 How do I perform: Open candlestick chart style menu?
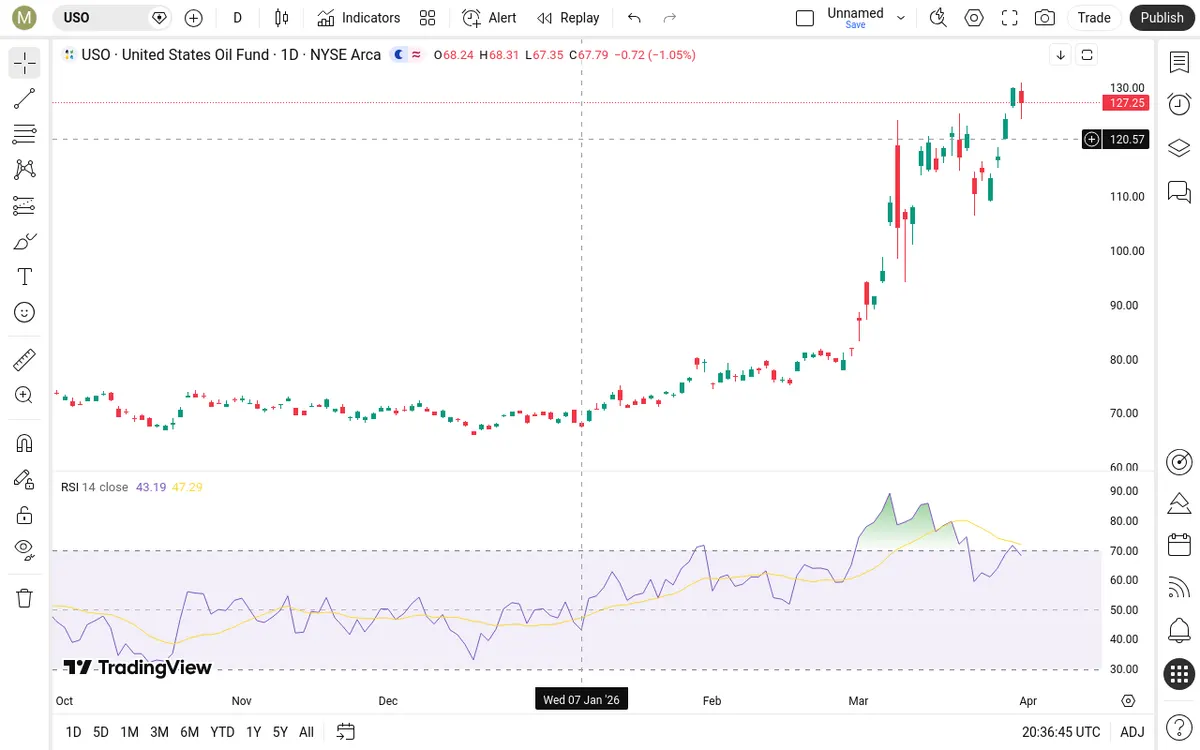tap(281, 18)
